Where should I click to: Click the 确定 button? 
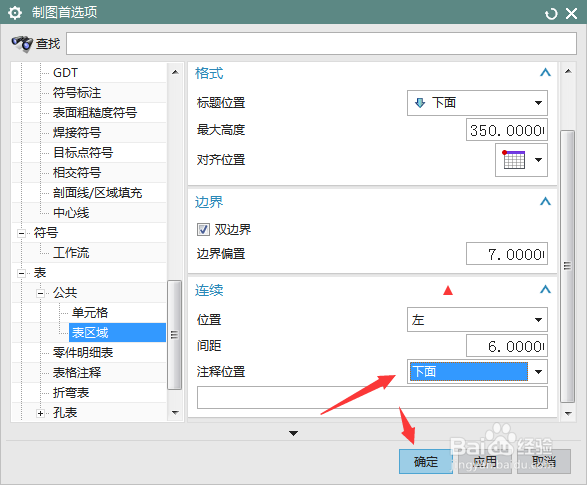point(426,461)
